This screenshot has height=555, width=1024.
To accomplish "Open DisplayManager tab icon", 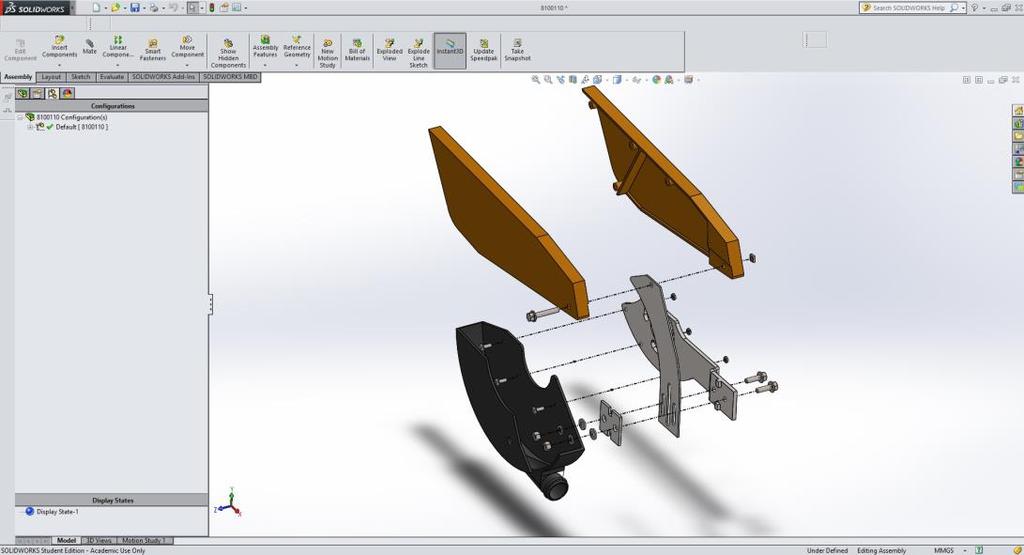I will (x=67, y=93).
